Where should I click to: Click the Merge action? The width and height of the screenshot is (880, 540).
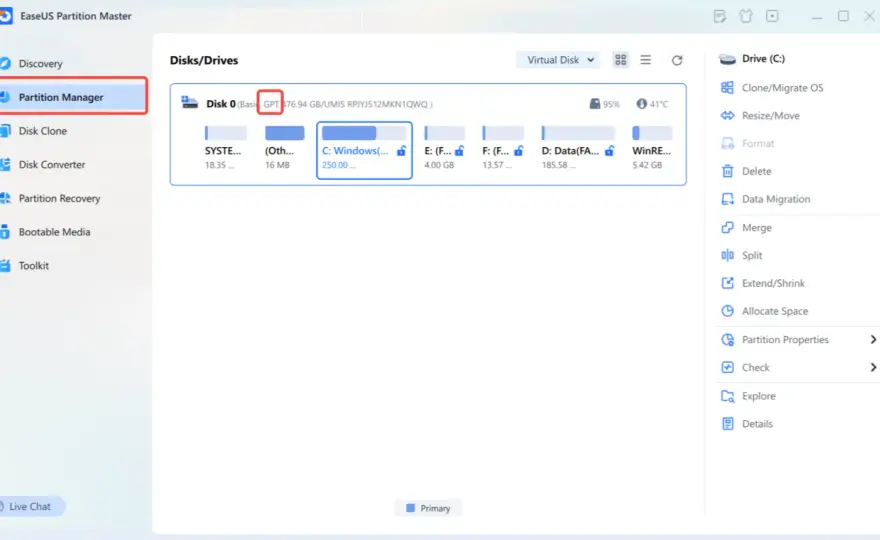coord(757,228)
